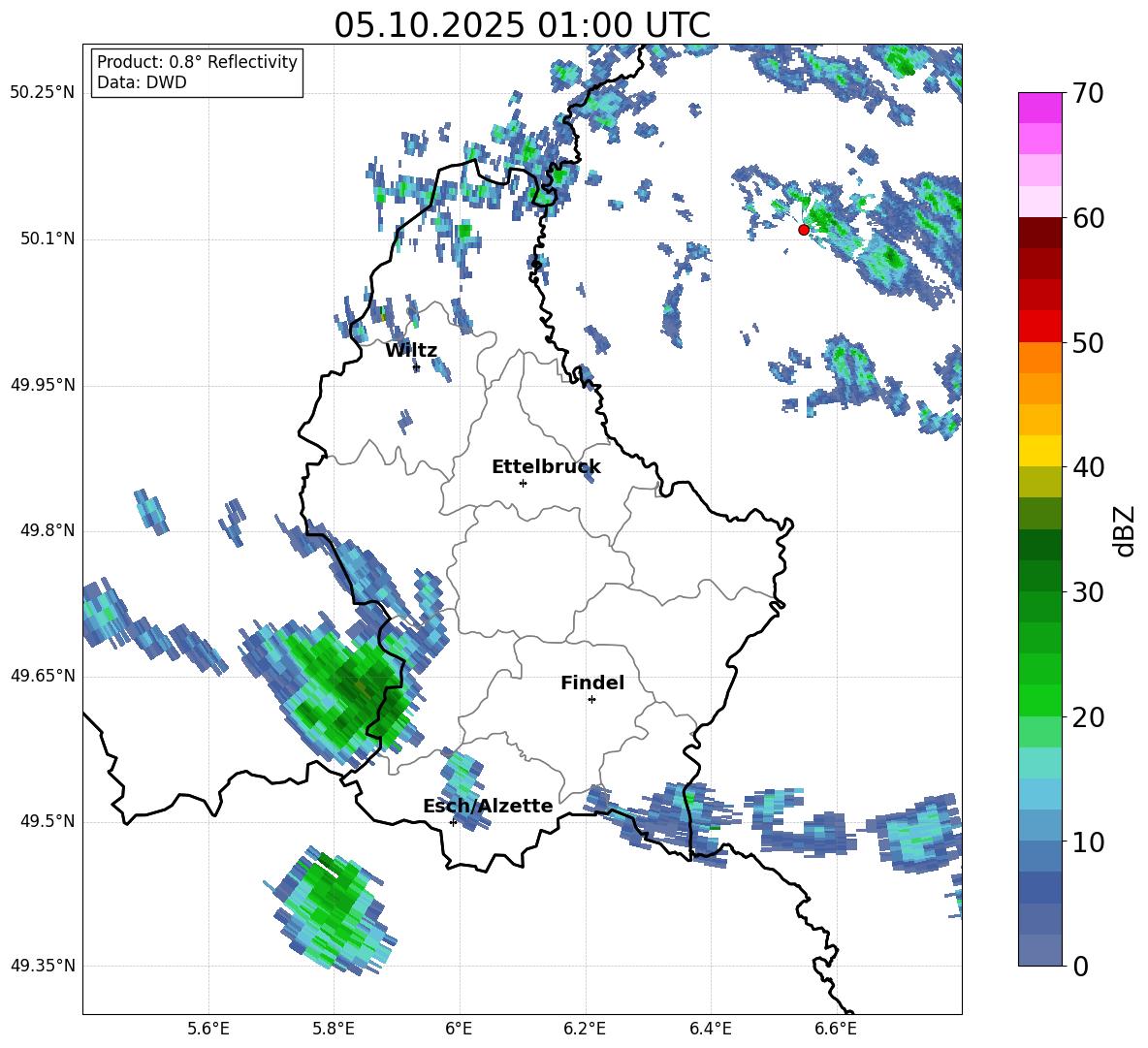The image size is (1148, 1048).
Task: Click the Ettelbruck station cross marker
Action: click(523, 483)
